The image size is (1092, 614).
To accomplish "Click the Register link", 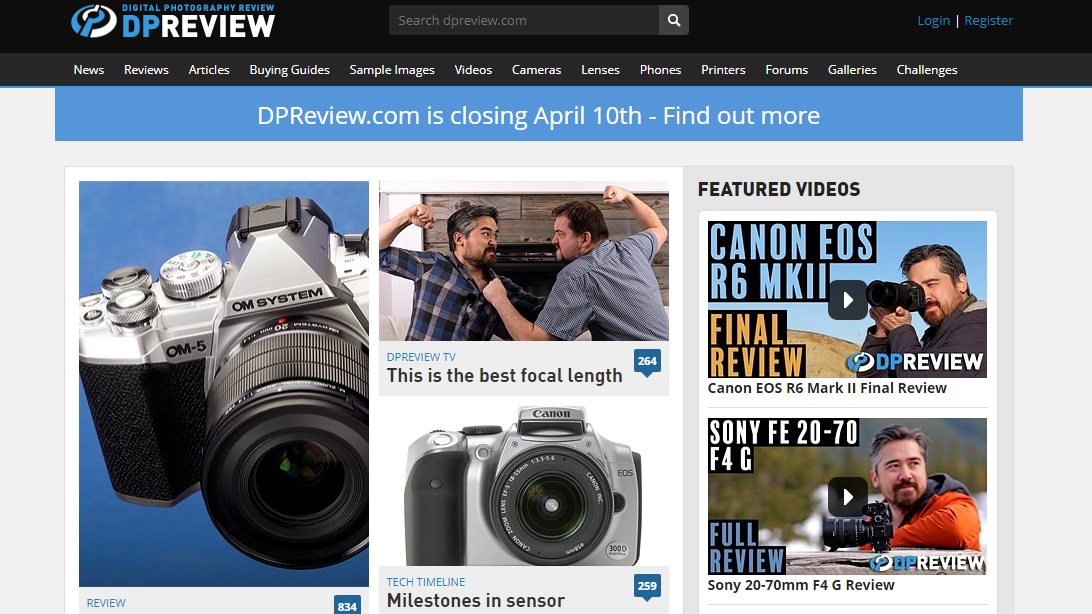I will click(x=988, y=20).
